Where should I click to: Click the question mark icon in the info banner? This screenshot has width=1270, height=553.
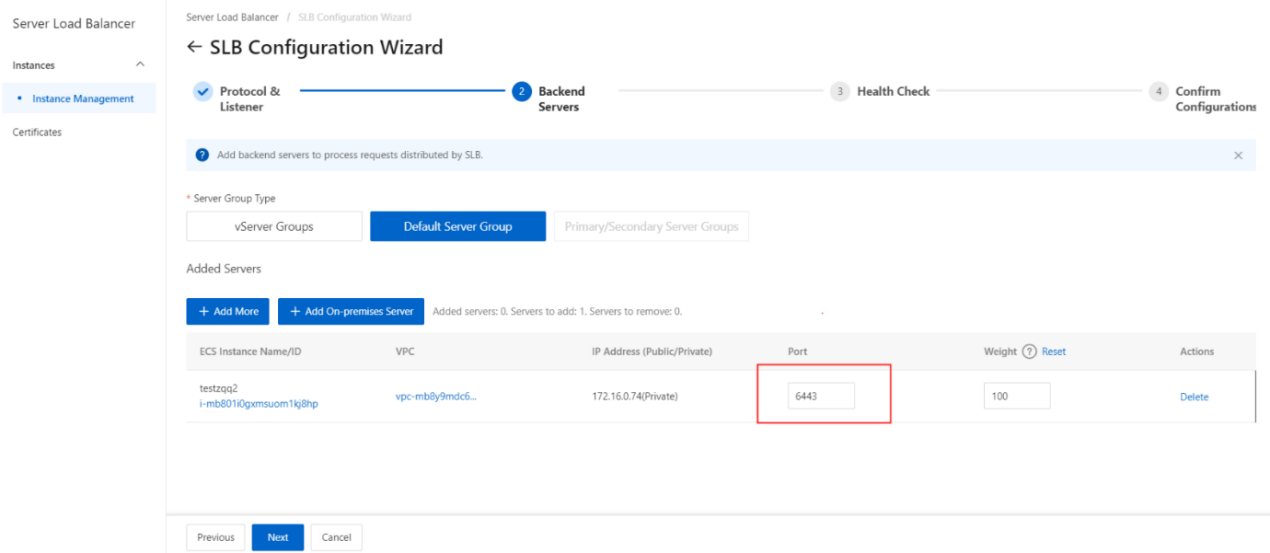click(x=202, y=156)
